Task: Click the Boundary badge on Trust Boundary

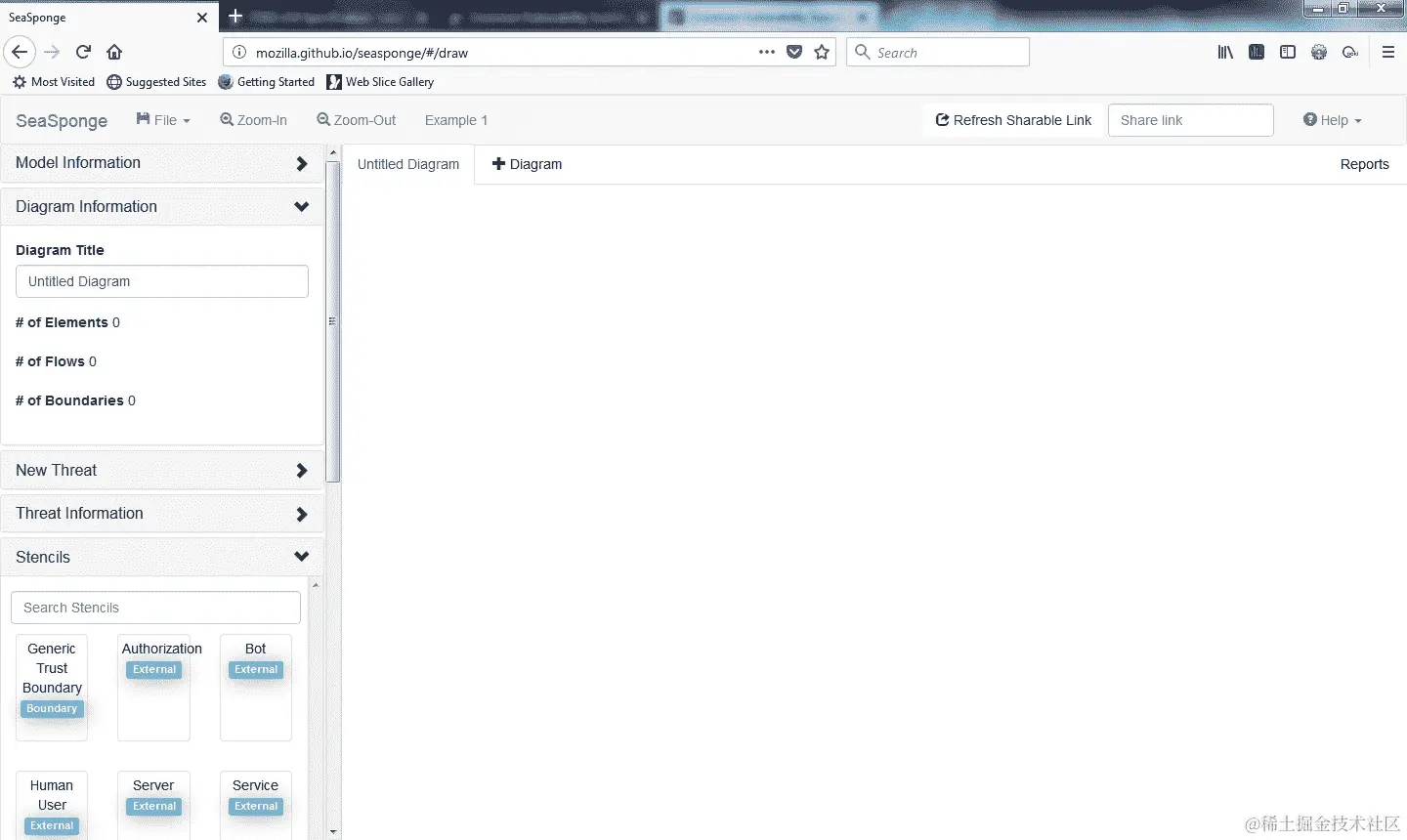Action: tap(52, 709)
